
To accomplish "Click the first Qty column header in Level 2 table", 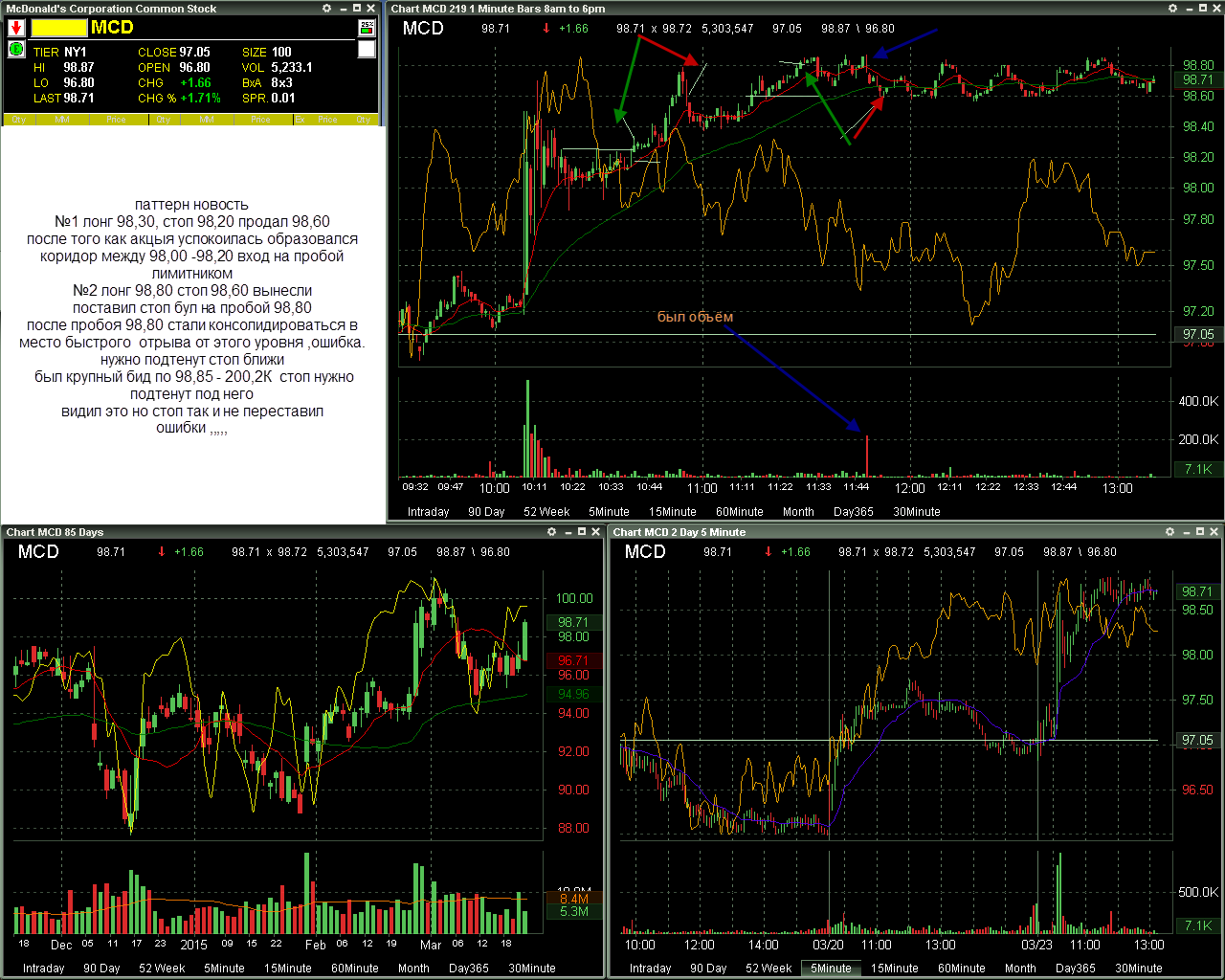I will 19,120.
